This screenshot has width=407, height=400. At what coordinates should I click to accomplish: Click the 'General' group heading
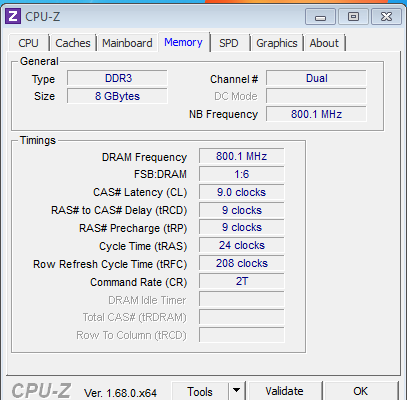click(x=39, y=61)
